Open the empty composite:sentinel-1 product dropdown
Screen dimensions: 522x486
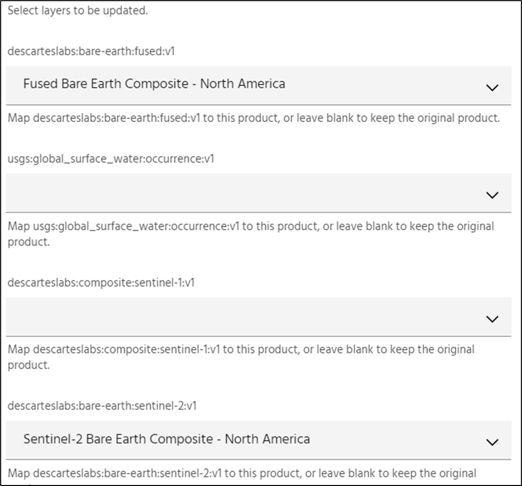pos(258,317)
